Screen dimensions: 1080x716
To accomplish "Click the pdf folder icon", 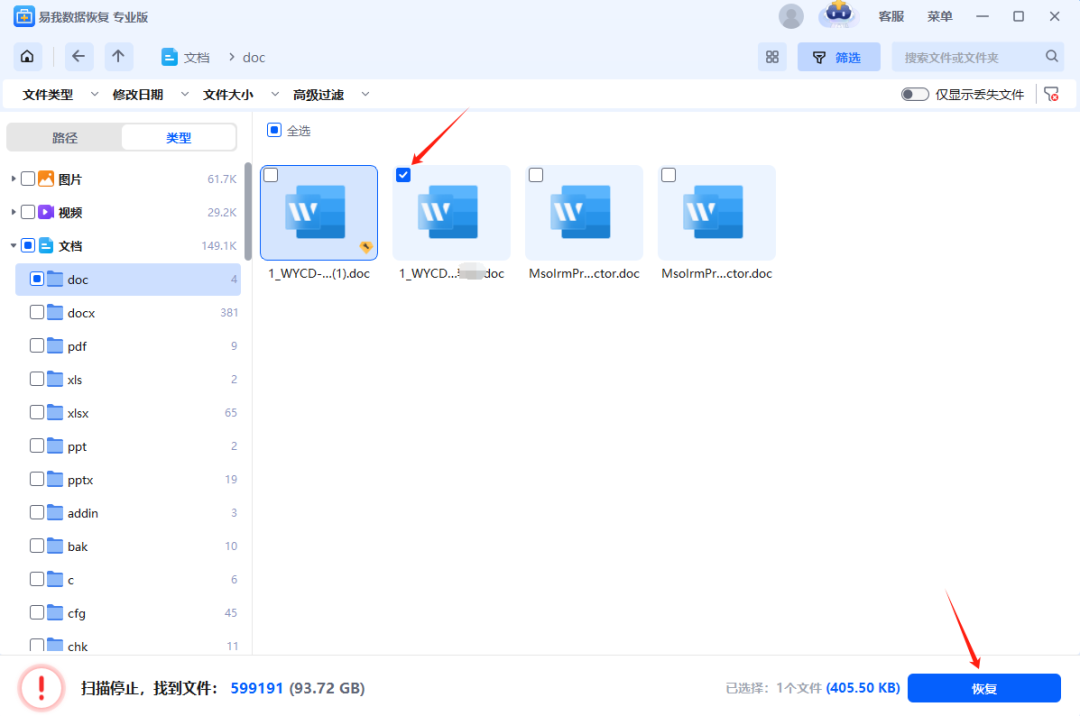I will click(x=55, y=346).
